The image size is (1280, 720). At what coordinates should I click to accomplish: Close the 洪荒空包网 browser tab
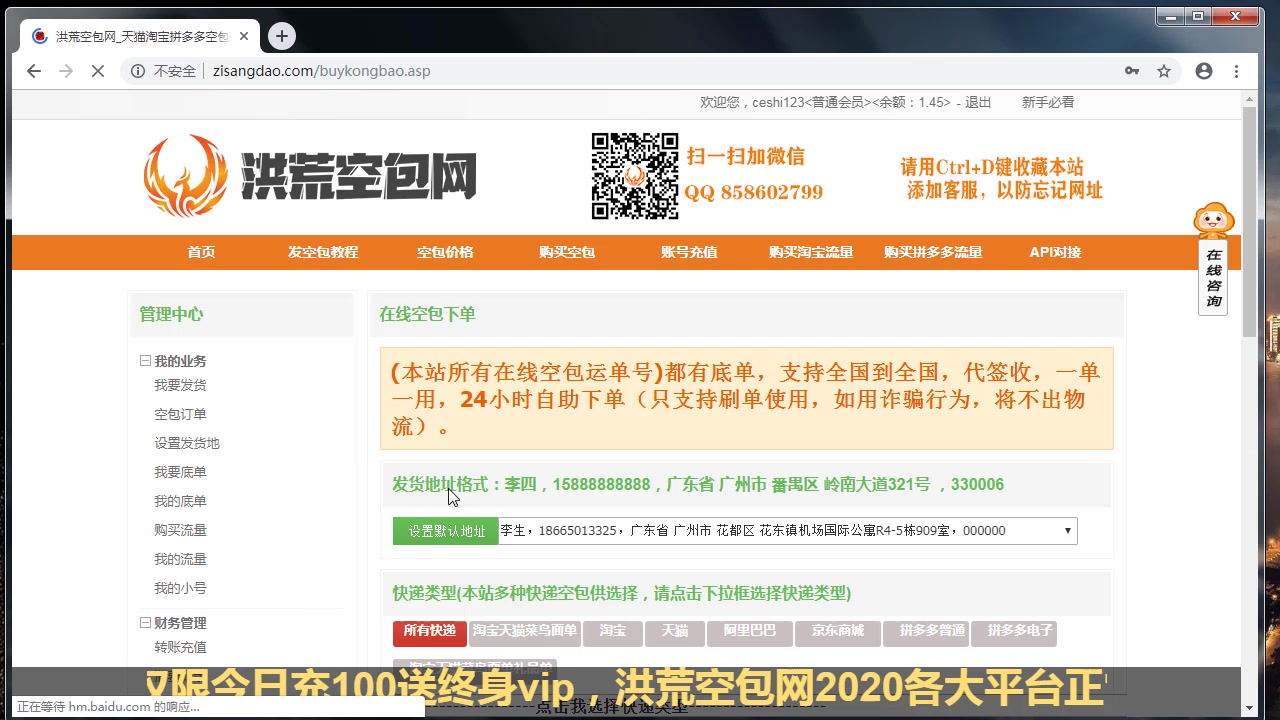coord(244,36)
